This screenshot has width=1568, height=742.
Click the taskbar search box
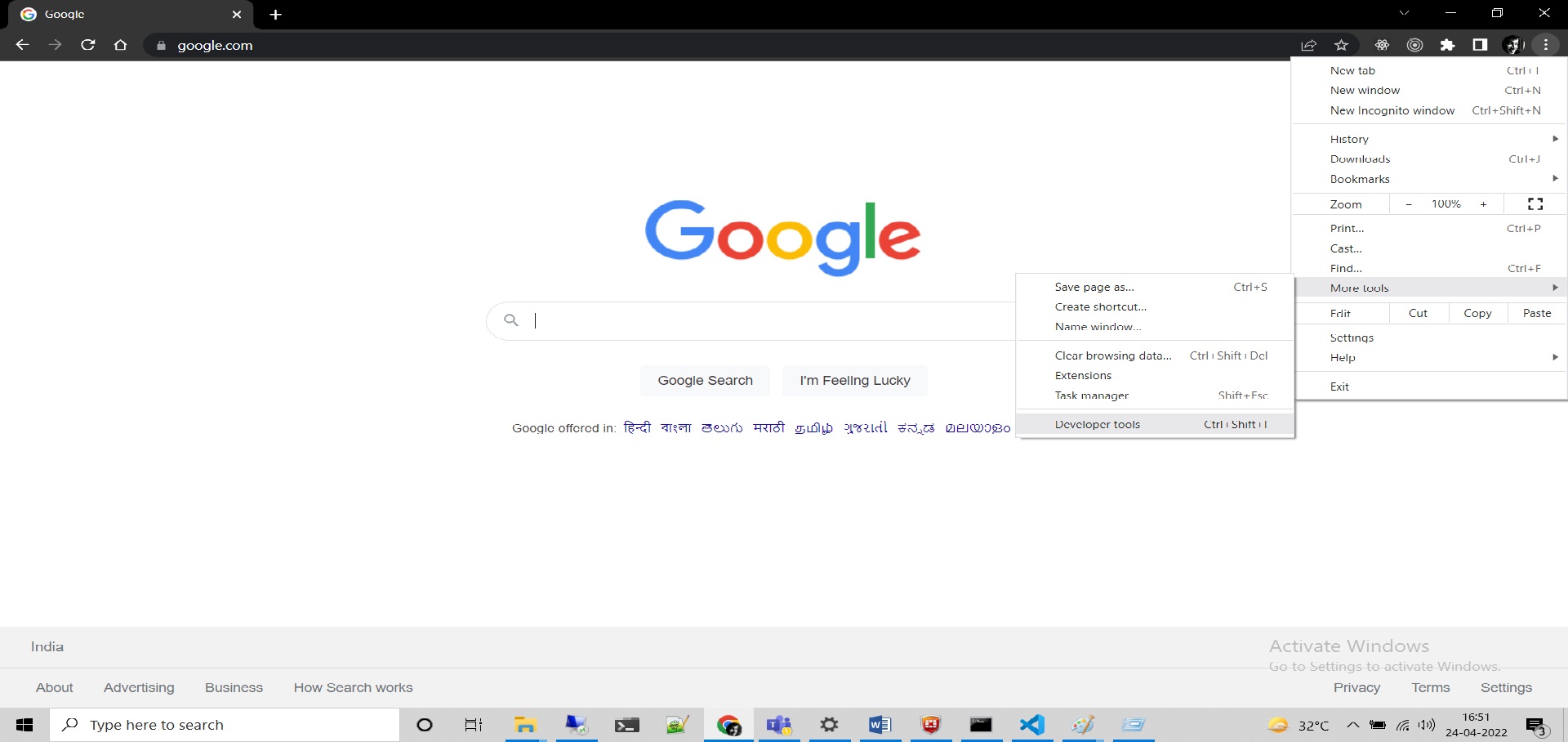point(225,725)
